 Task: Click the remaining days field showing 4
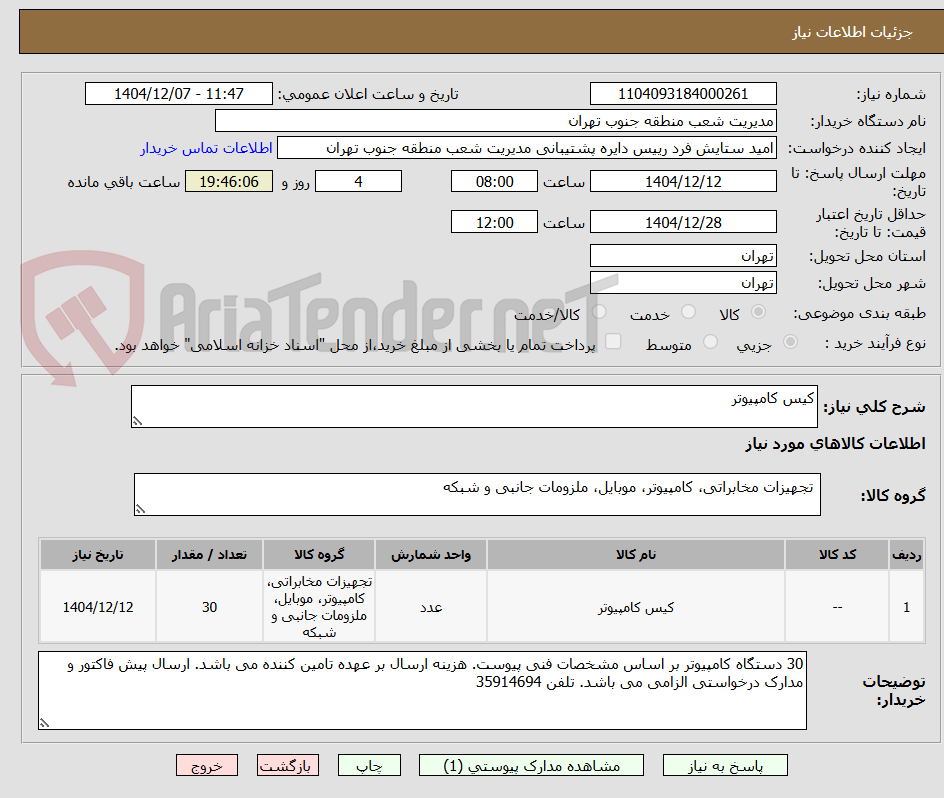click(358, 181)
